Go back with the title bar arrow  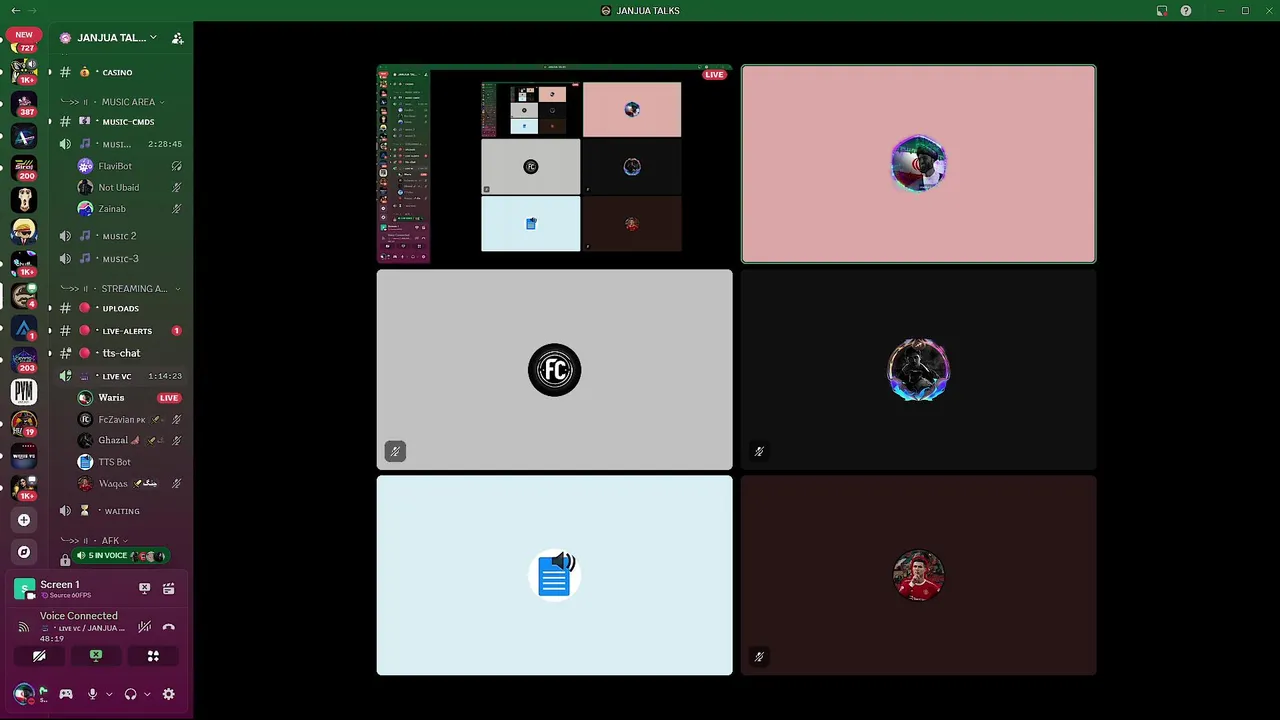[15, 11]
